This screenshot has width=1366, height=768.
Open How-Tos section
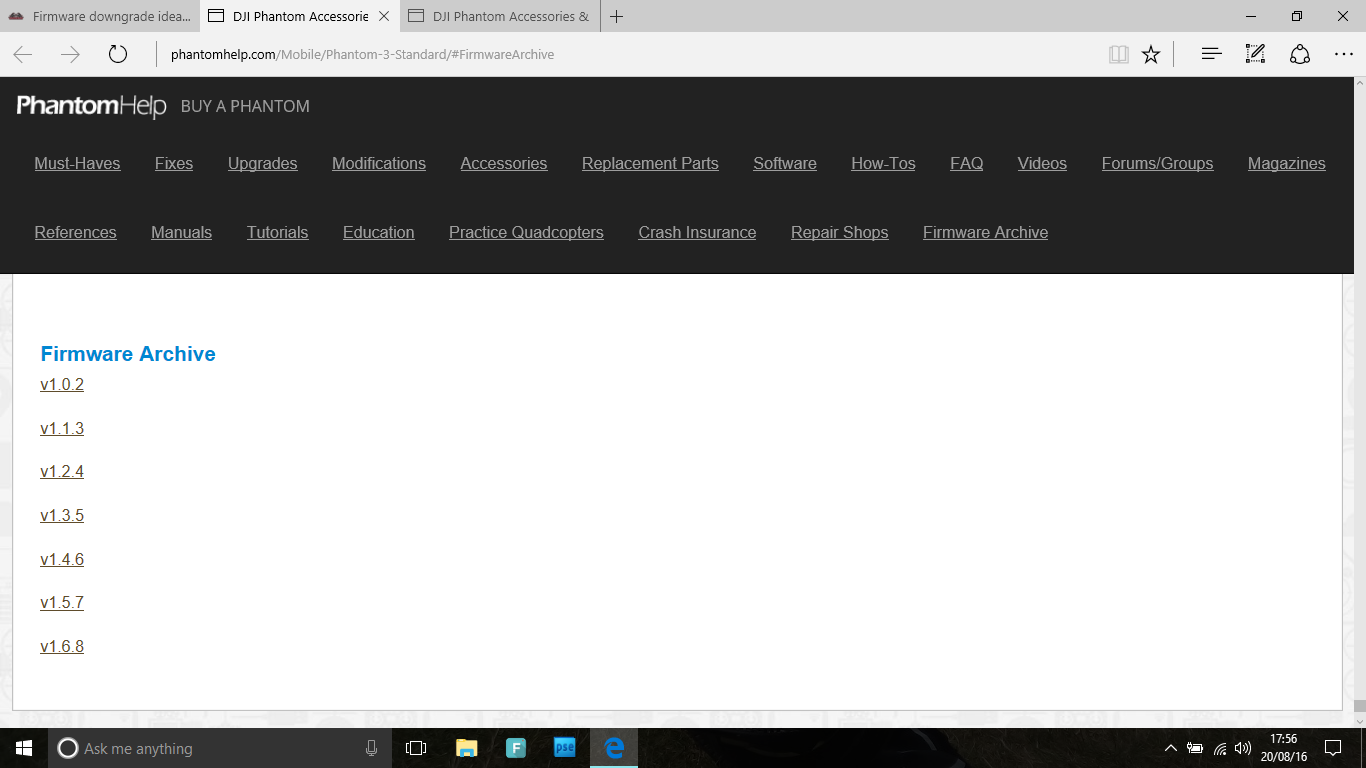[x=883, y=164]
